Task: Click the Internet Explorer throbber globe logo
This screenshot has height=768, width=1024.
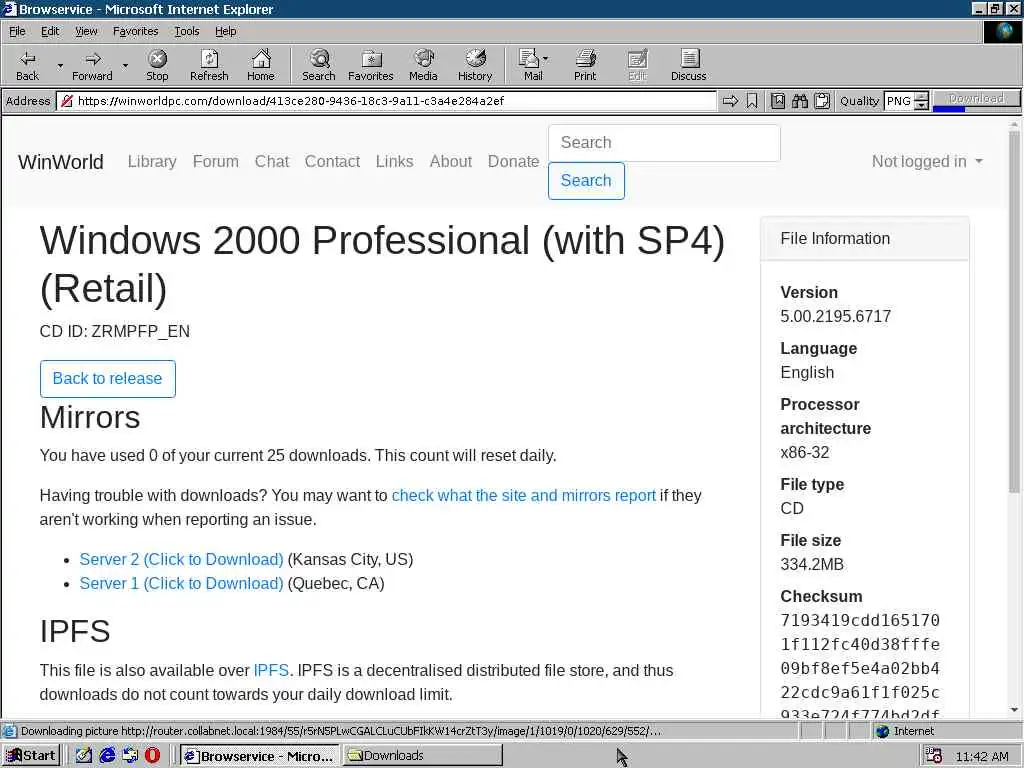Action: click(x=1002, y=31)
